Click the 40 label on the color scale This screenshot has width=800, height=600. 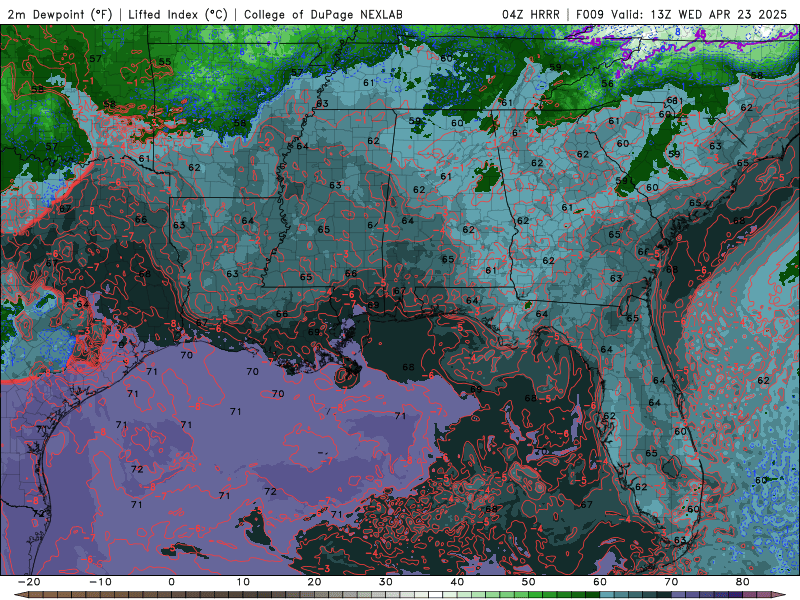[457, 582]
